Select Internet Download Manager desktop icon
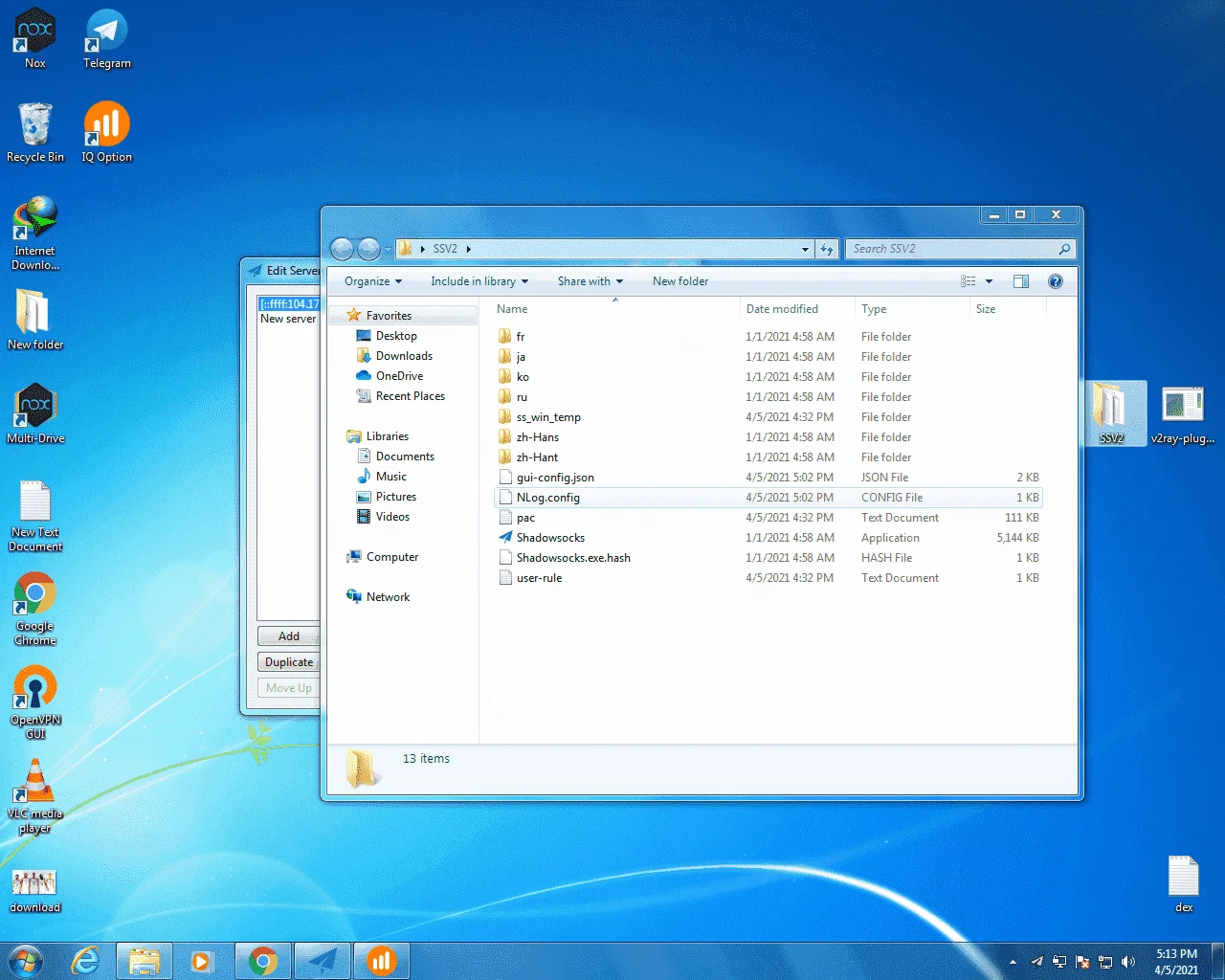Screen dimensions: 1225x980 pos(35,233)
